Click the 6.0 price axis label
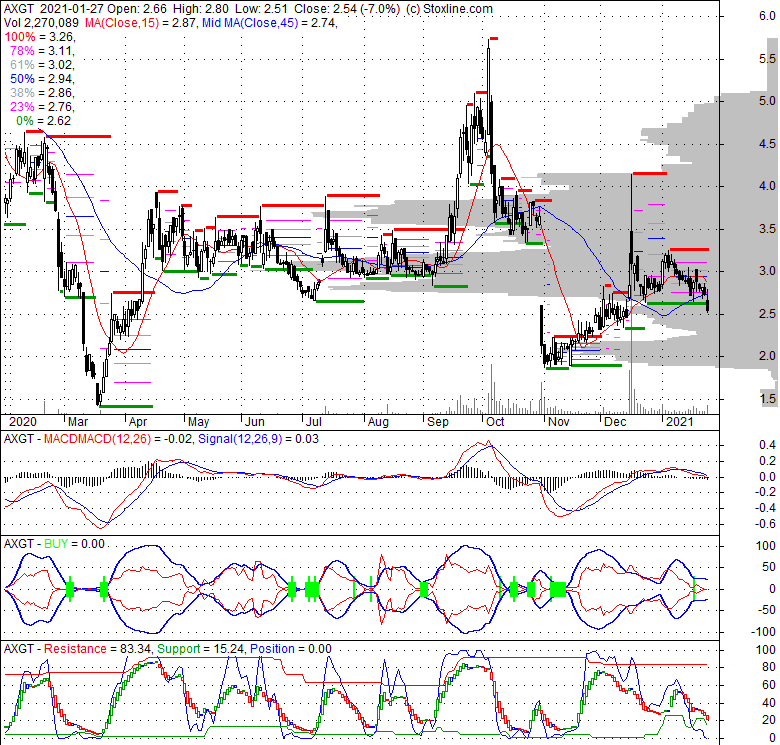The height and width of the screenshot is (745, 780). point(767,16)
